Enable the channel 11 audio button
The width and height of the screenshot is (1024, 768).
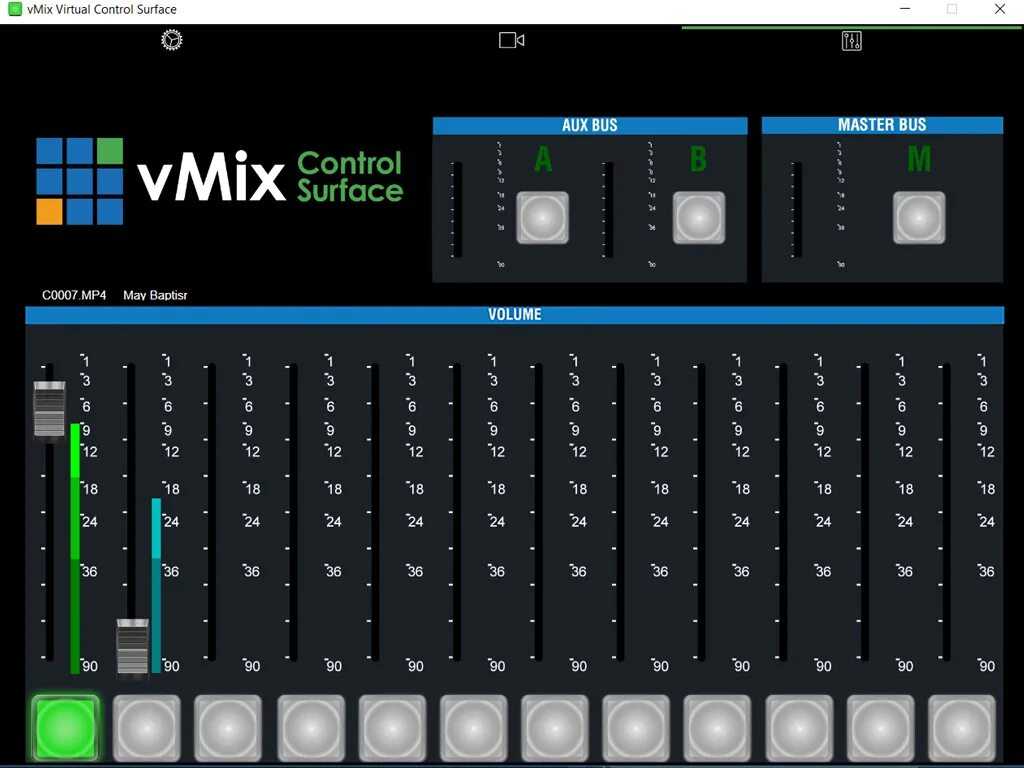881,728
